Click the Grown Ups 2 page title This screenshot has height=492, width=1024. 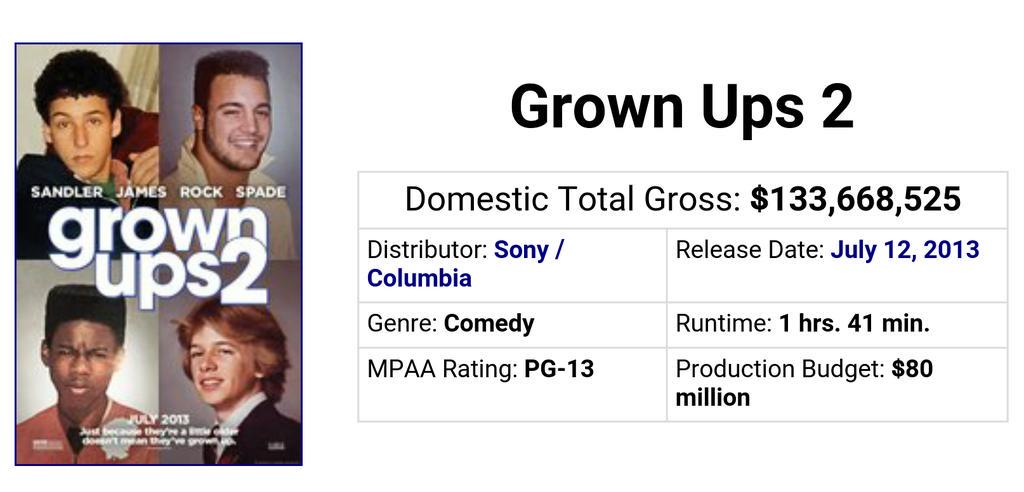[x=682, y=107]
